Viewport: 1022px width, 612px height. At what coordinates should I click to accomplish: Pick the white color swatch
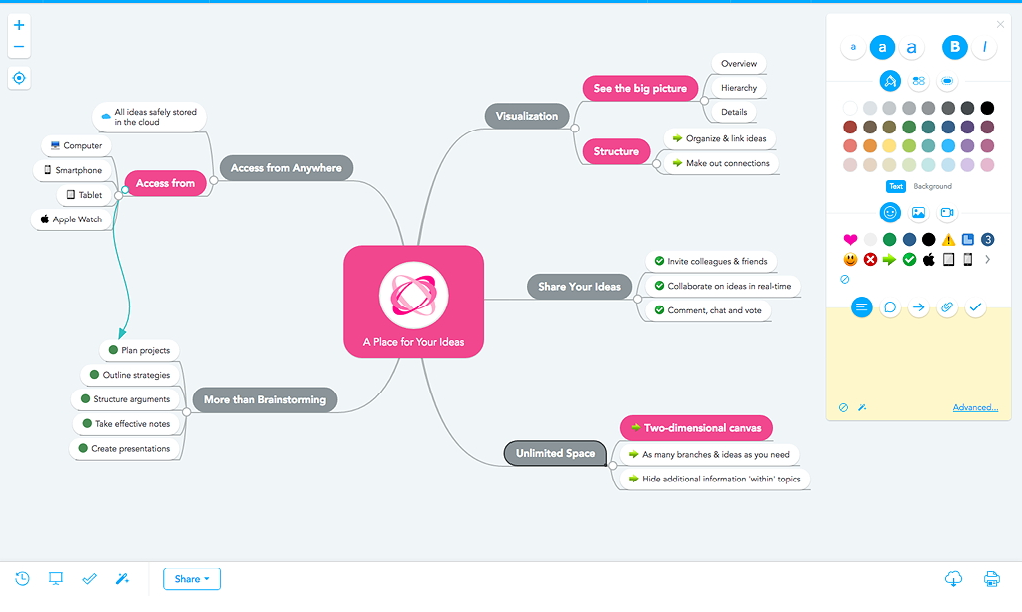(x=850, y=108)
